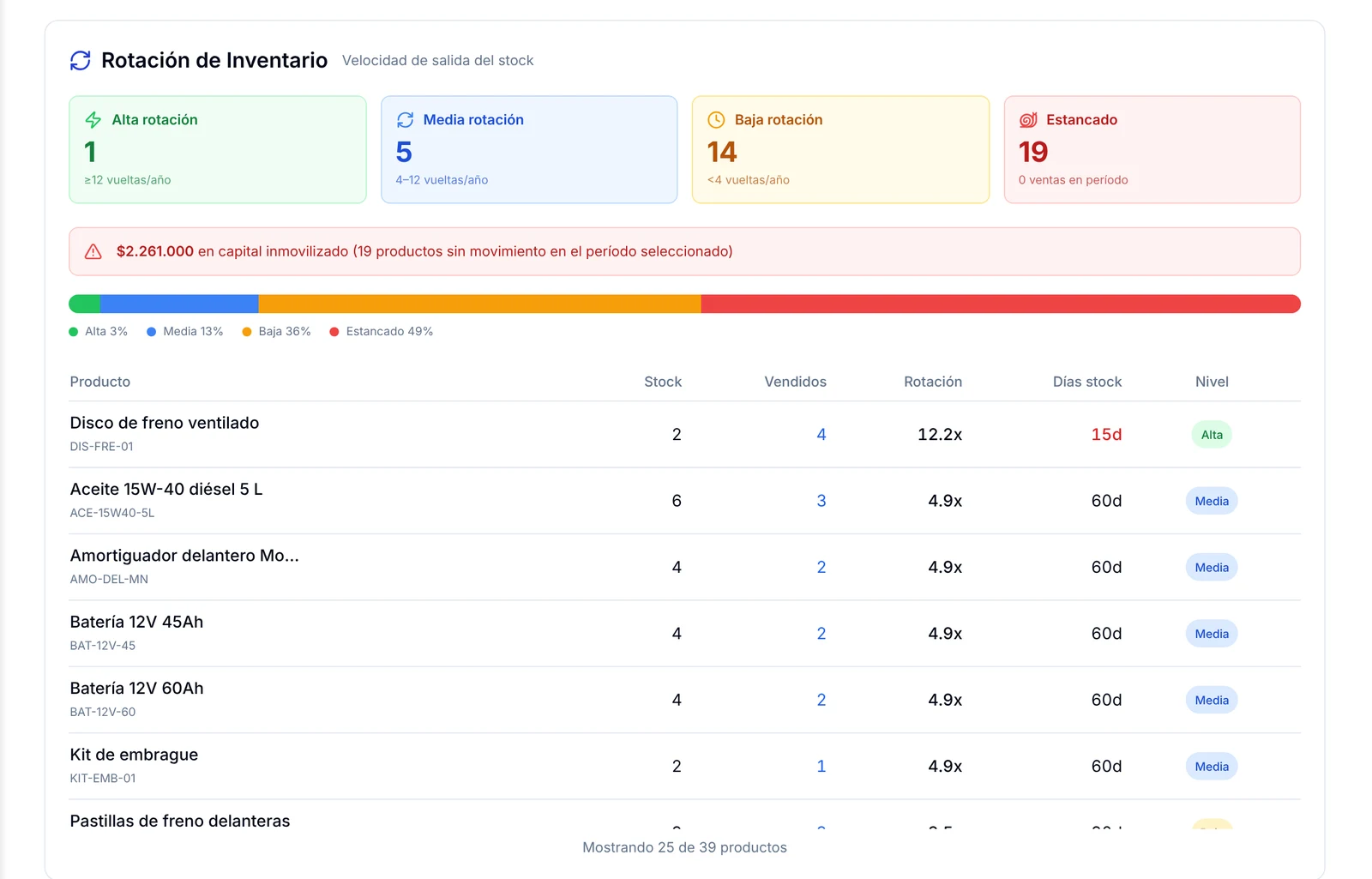Click the 12.2x rotación value

pos(940,435)
